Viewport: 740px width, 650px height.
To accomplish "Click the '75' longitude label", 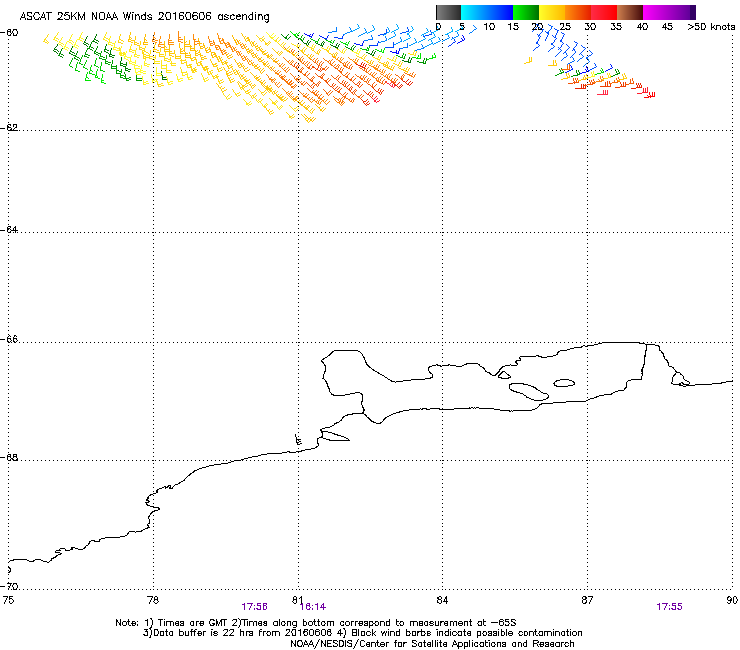I will point(8,600).
